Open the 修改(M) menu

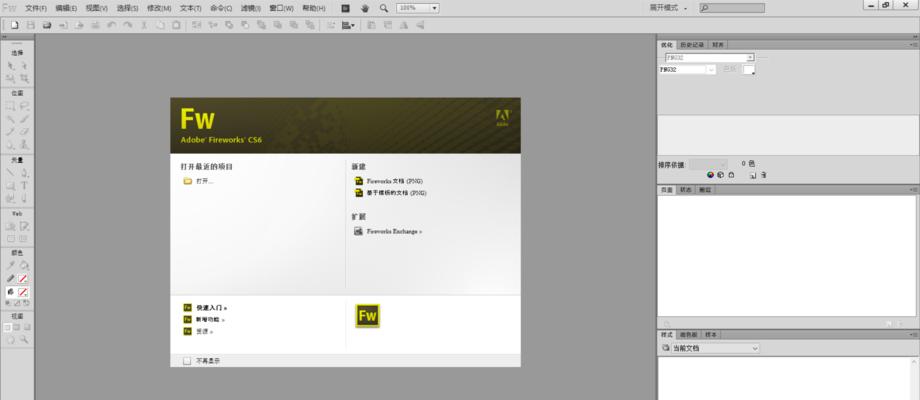(159, 8)
